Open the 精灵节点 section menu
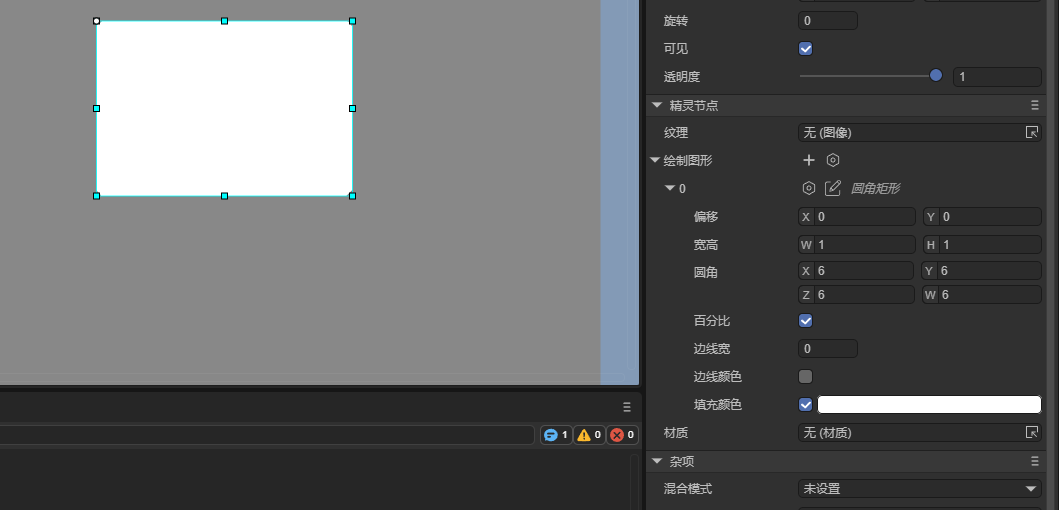 click(1035, 105)
